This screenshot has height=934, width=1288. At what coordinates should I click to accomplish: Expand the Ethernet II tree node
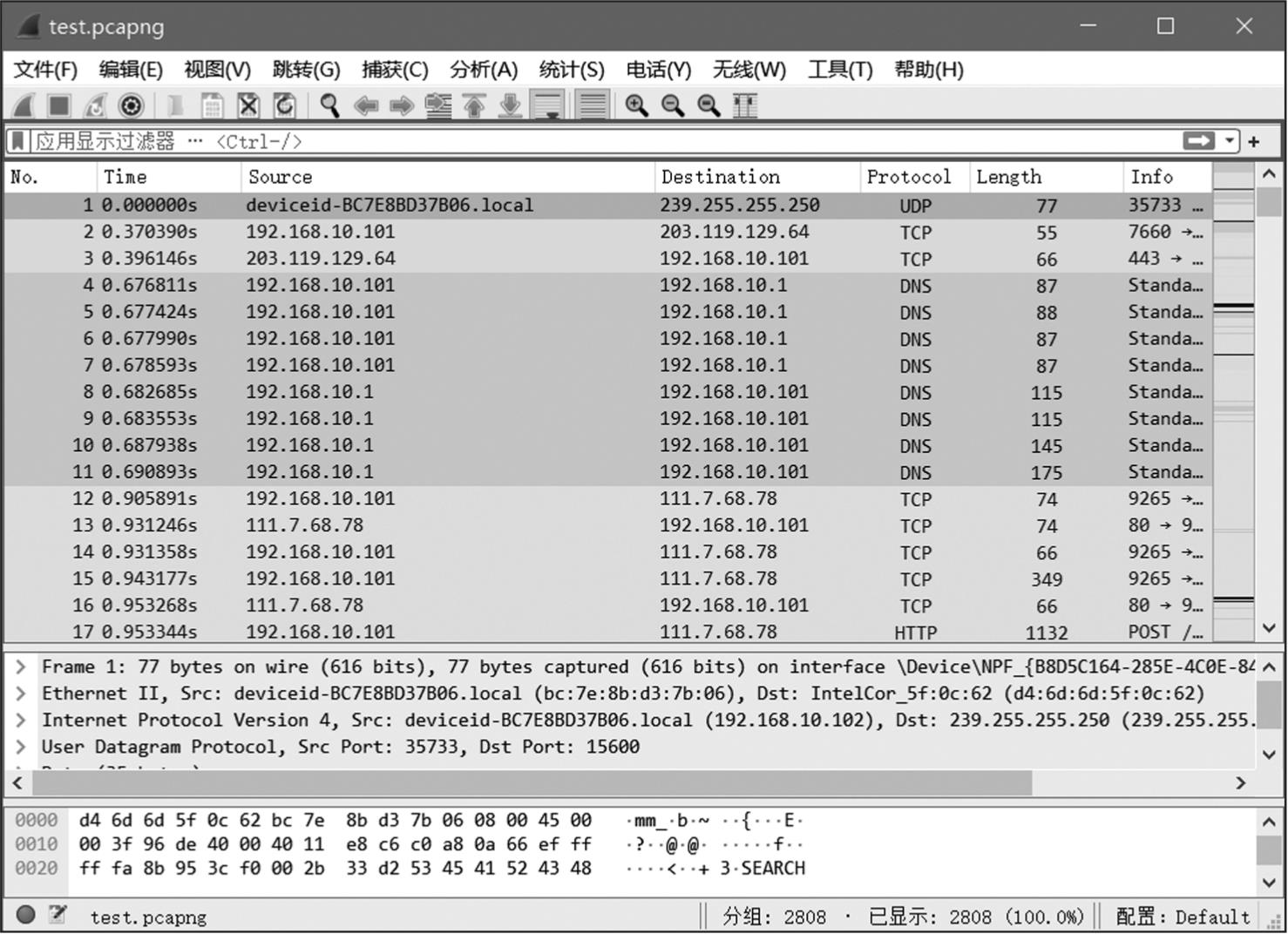[21, 694]
